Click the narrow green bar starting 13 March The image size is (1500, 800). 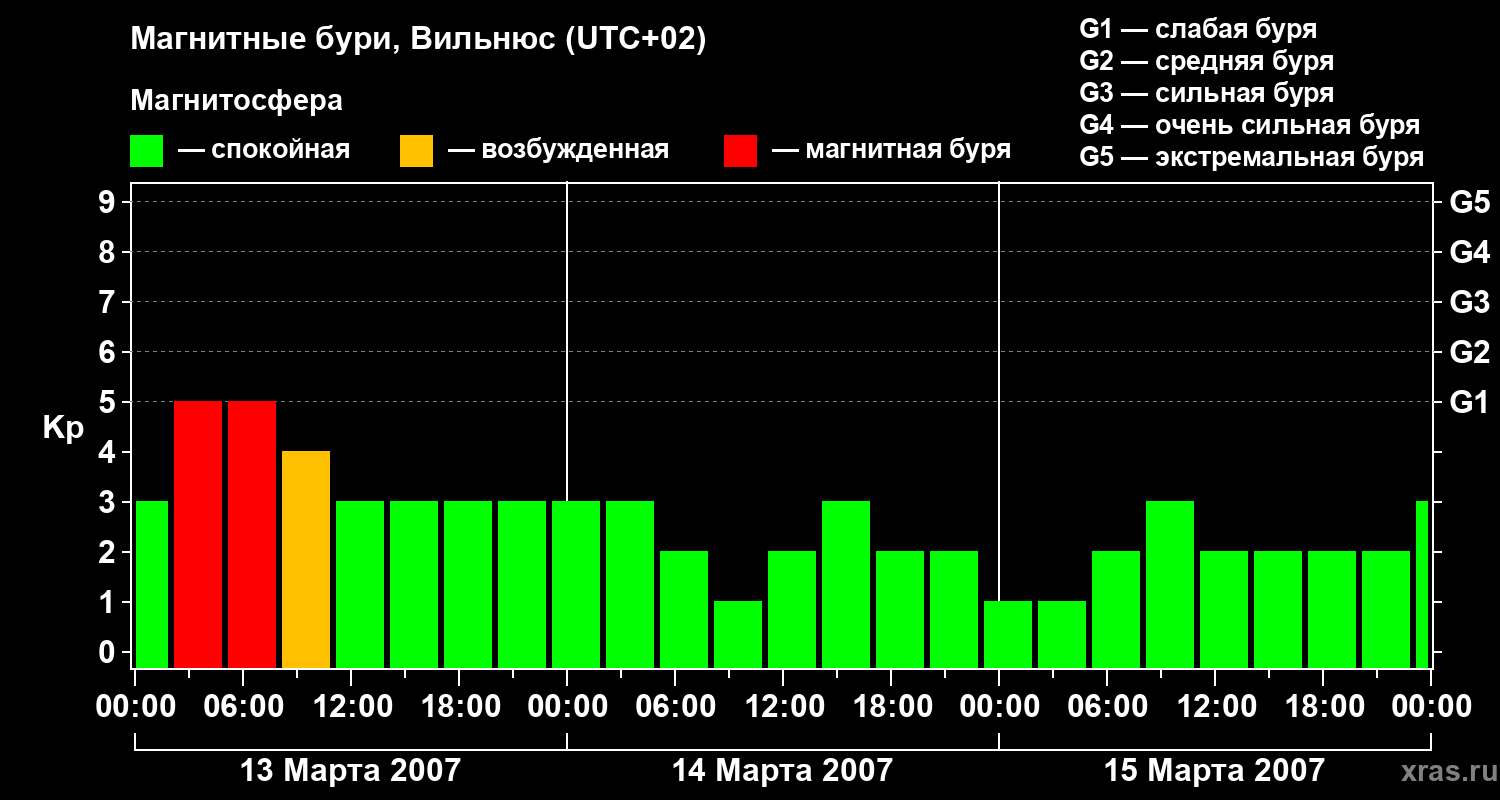coord(152,584)
